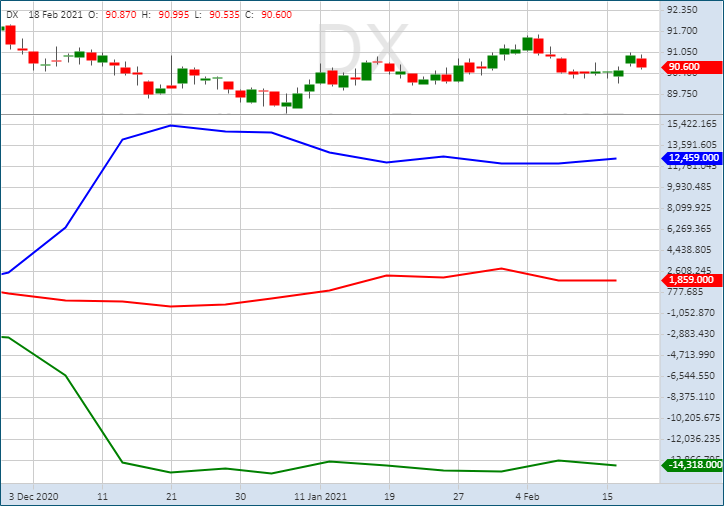Click the 91.050 price axis label
Image resolution: width=724 pixels, height=506 pixels.
pyautogui.click(x=682, y=52)
